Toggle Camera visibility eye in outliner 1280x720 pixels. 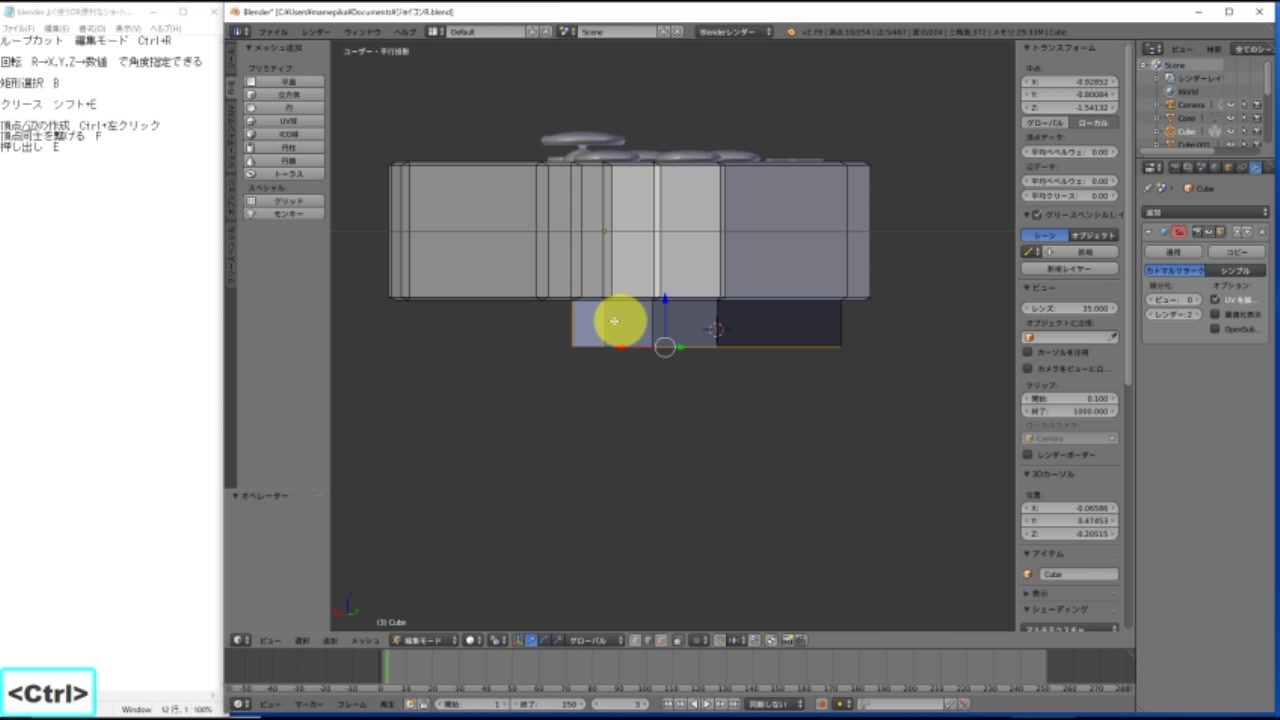[1230, 105]
